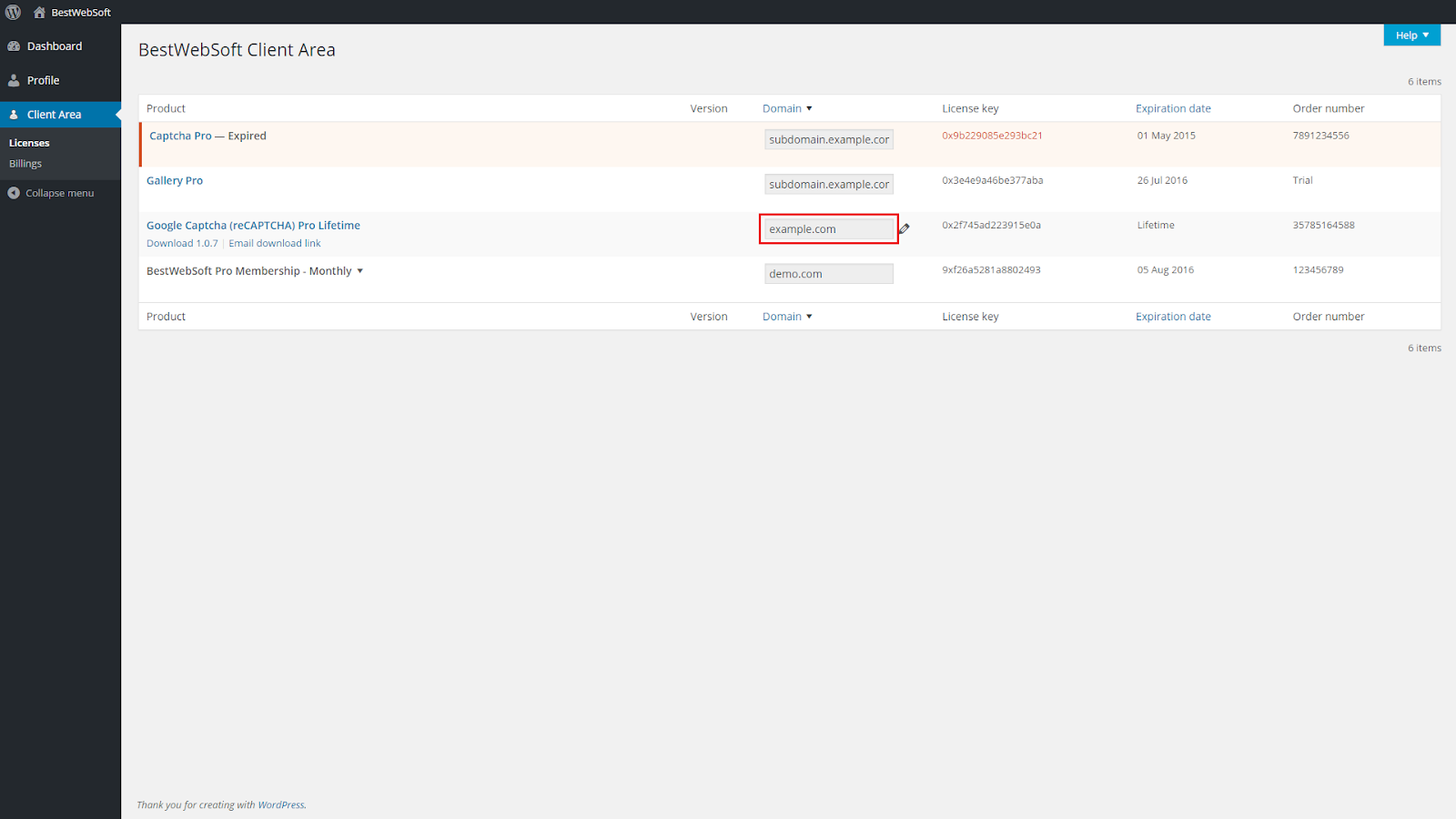Click the WordPress logo icon
This screenshot has height=819, width=1456.
click(x=13, y=12)
